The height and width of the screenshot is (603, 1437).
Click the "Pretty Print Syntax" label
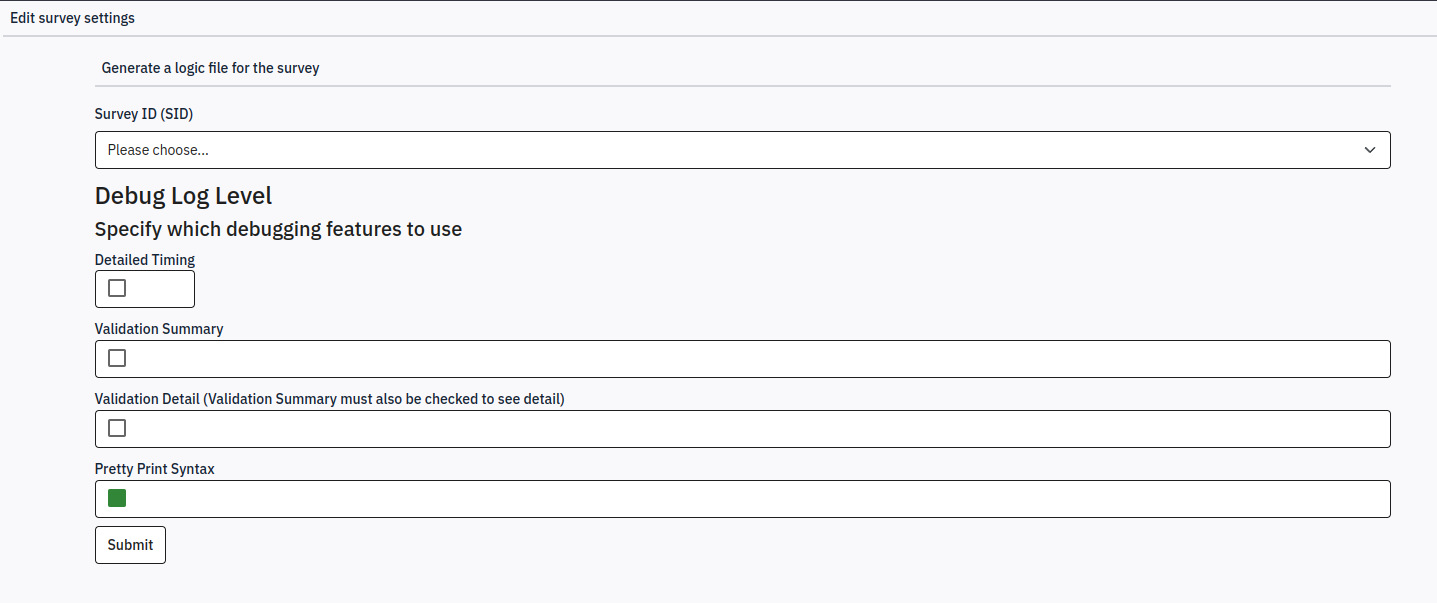[155, 469]
